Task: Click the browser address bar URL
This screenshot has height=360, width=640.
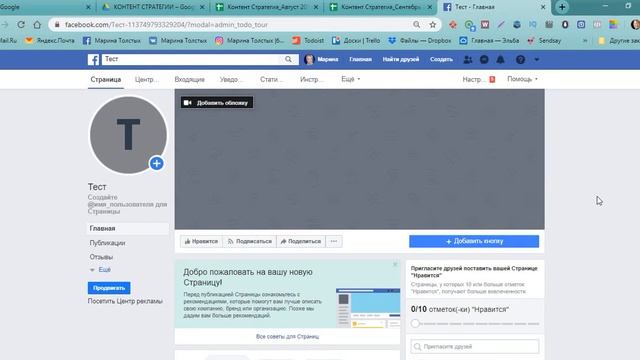Action: tap(166, 25)
